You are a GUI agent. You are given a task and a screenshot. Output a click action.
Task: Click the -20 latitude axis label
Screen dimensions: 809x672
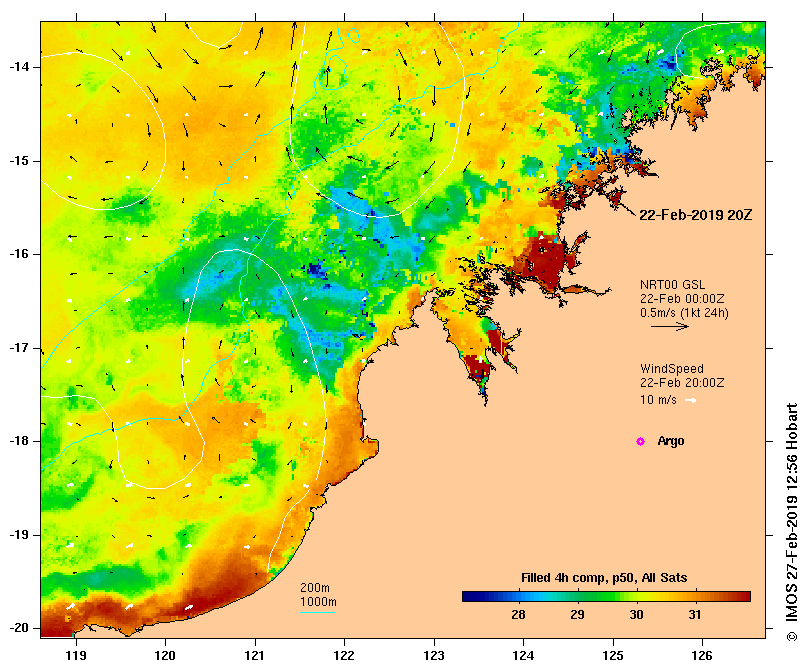coord(19,628)
